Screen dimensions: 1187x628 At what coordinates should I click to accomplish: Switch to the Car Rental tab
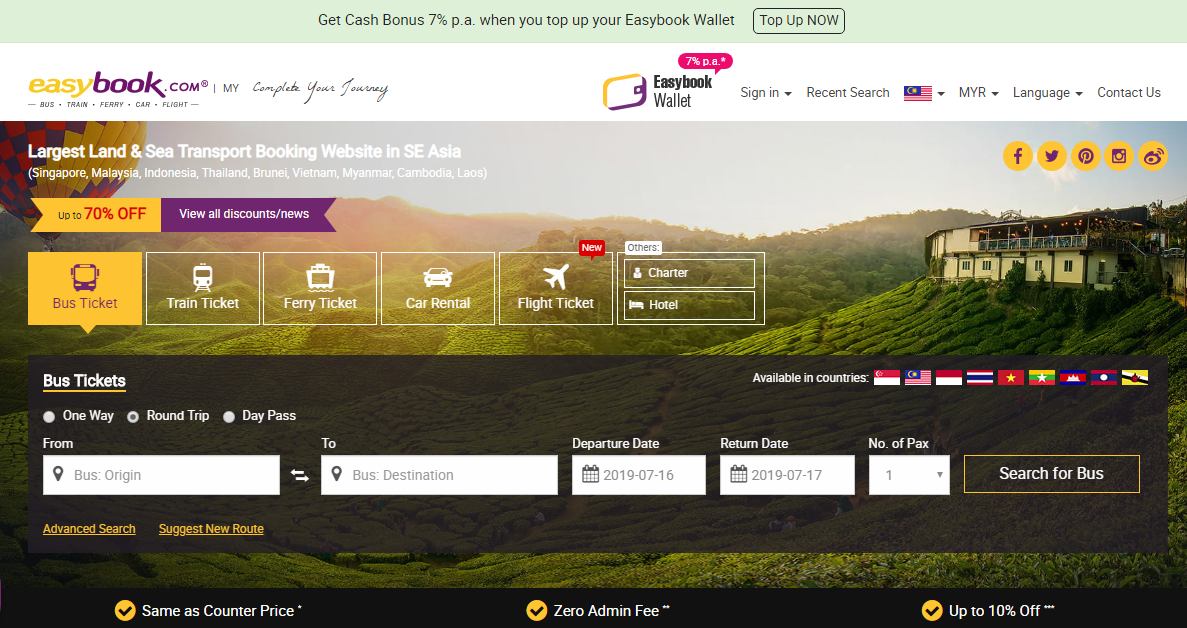point(438,288)
